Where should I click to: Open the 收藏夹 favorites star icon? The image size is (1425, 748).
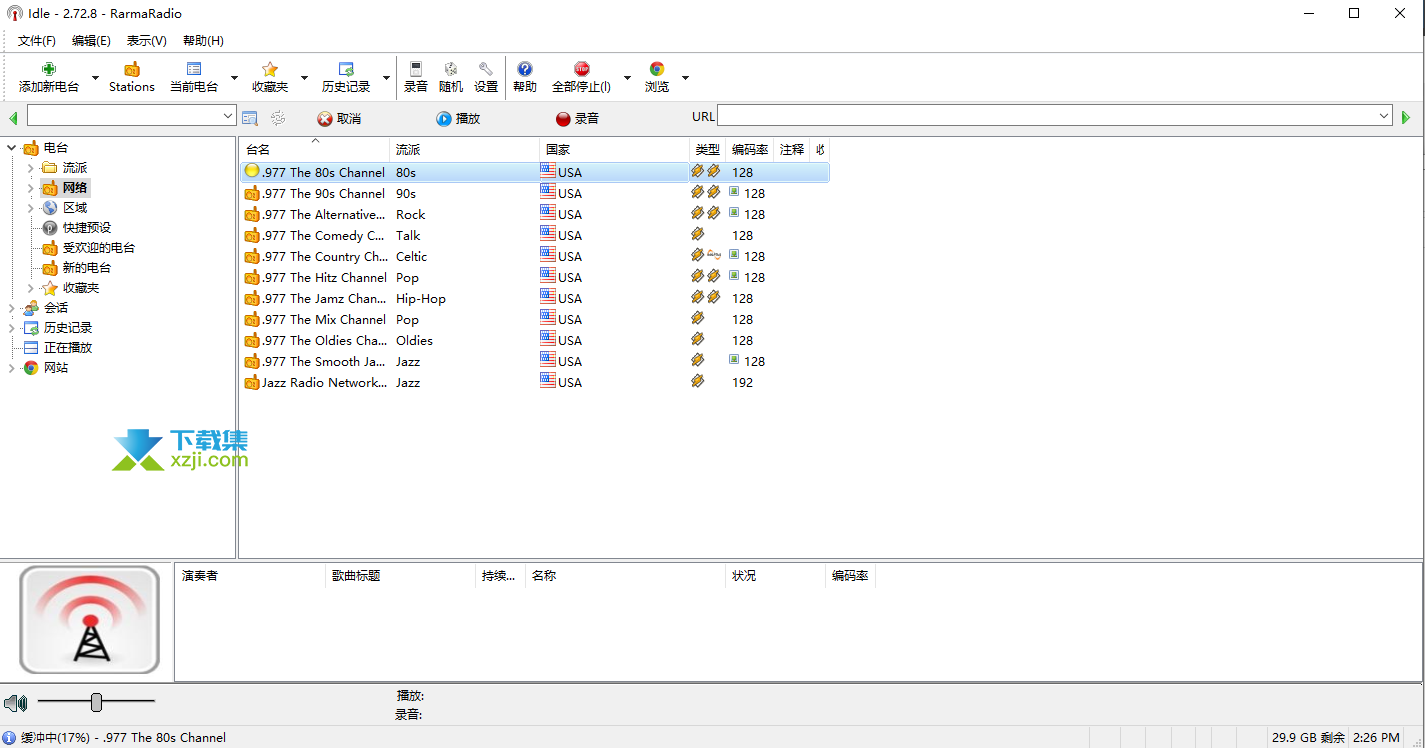270,69
